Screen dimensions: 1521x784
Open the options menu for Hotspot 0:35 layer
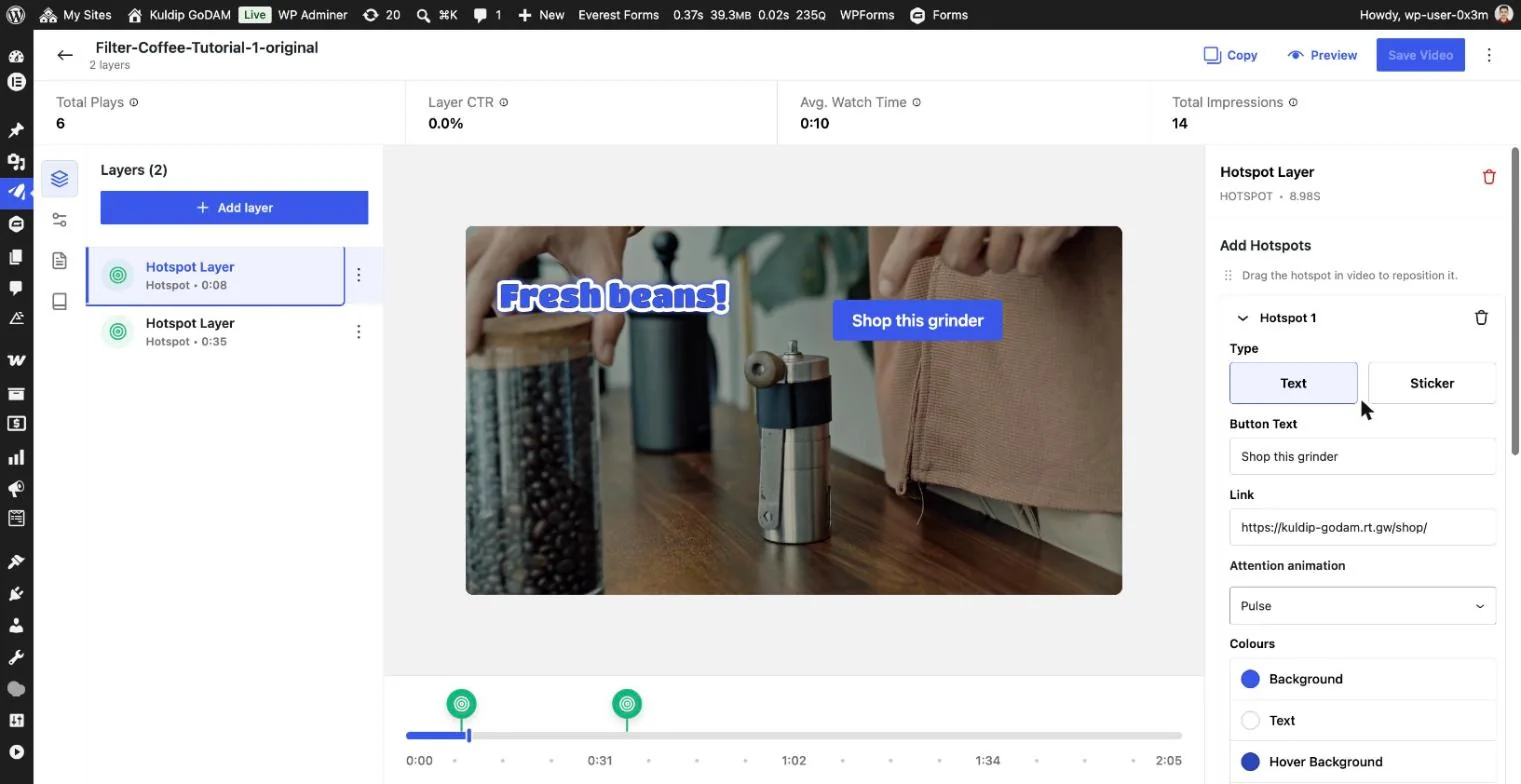coord(359,332)
